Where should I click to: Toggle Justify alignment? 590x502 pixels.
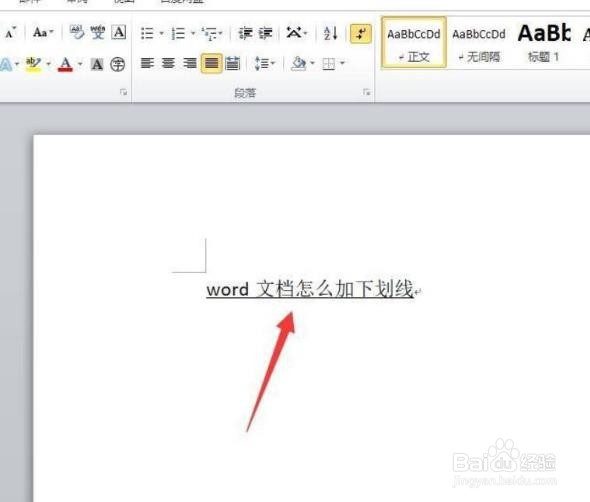(211, 63)
